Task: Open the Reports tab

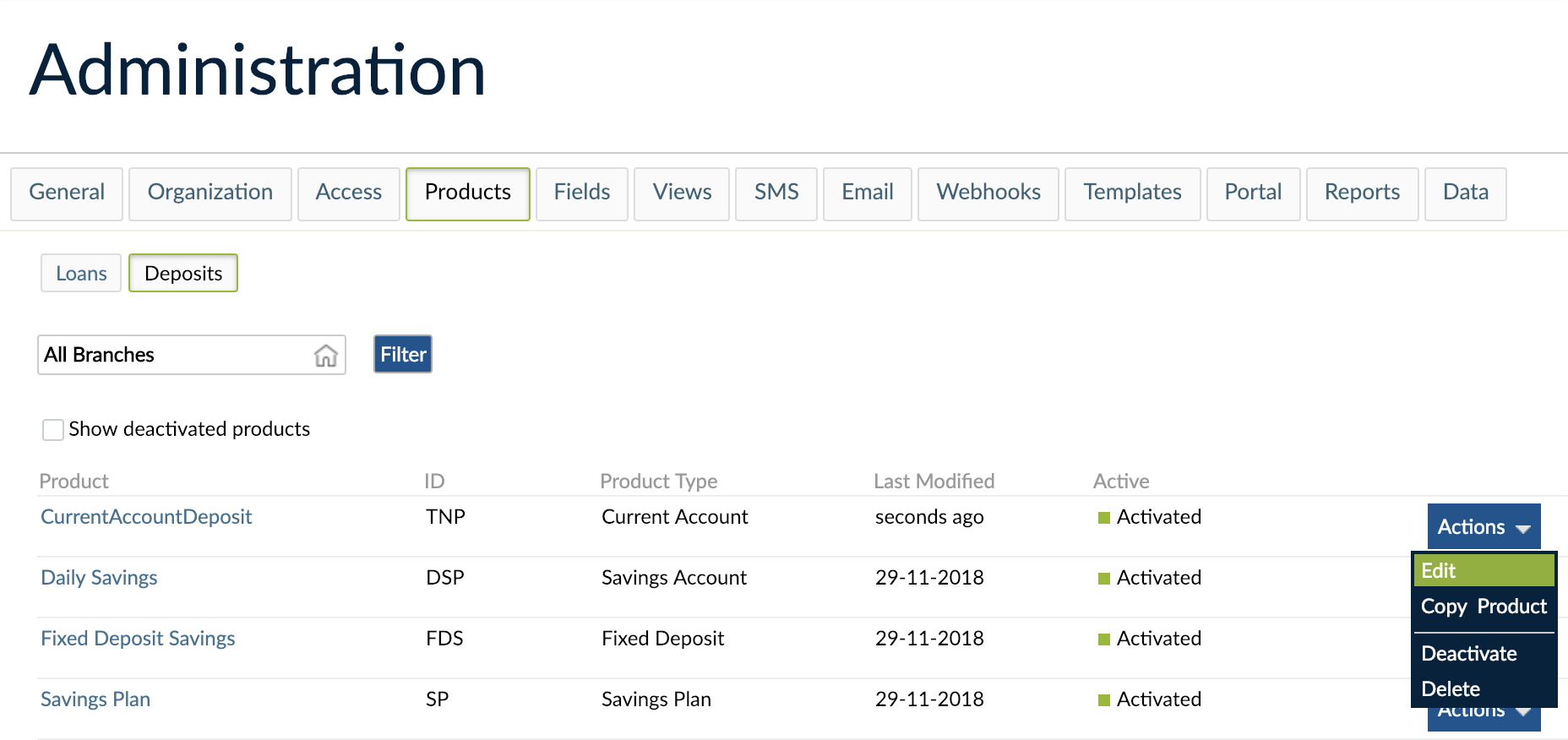Action: click(x=1363, y=193)
